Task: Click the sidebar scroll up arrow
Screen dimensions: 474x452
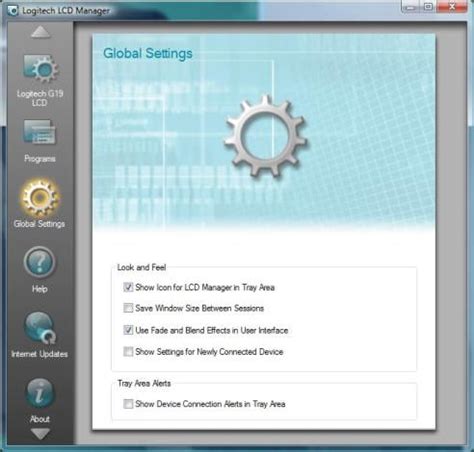Action: [40, 32]
